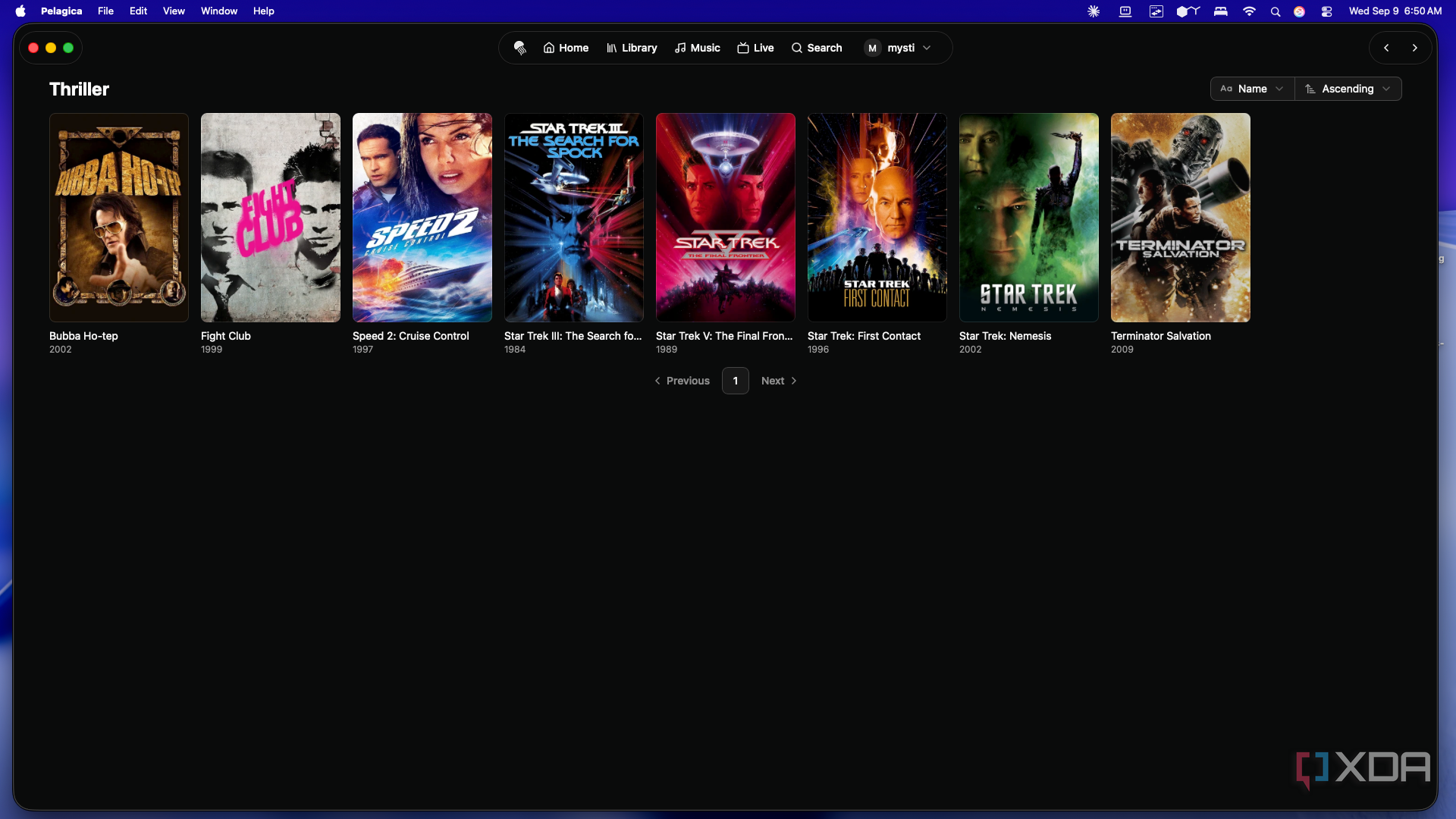Open the Music section
The height and width of the screenshot is (819, 1456).
pos(698,48)
